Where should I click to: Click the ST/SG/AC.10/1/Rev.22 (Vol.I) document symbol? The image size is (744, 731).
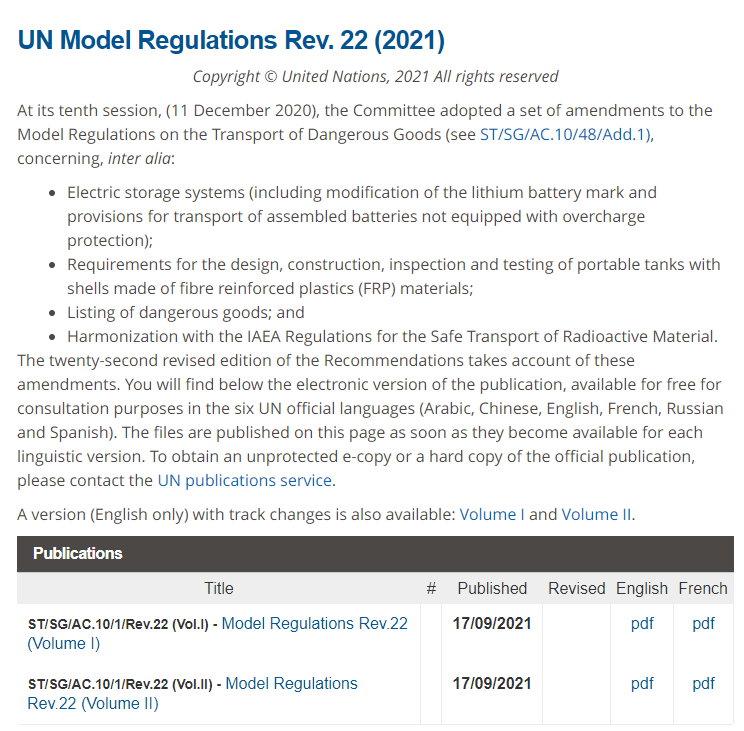click(x=118, y=624)
